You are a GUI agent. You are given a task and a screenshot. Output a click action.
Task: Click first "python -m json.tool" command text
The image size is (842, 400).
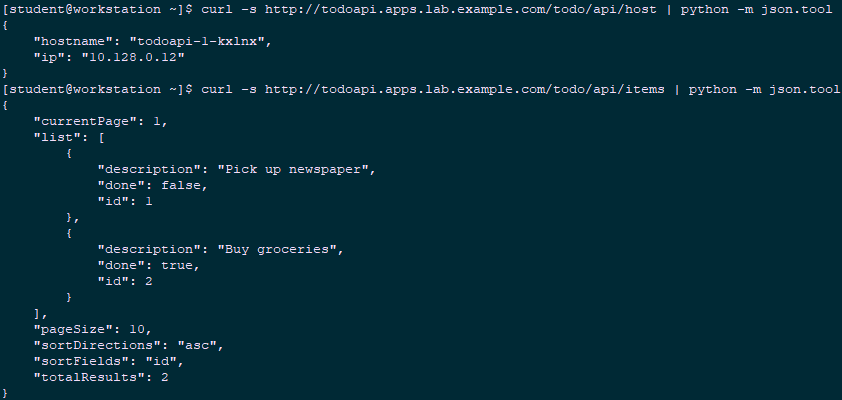point(756,10)
